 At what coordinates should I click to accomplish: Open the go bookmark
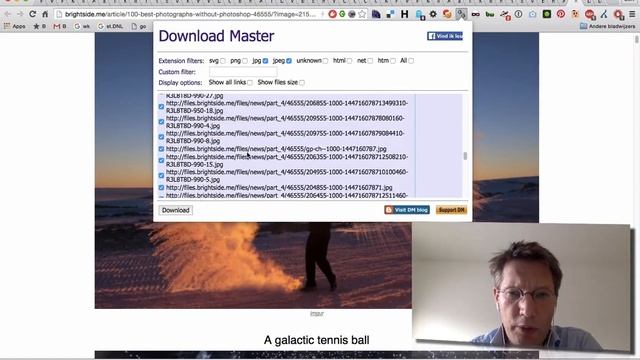click(139, 26)
